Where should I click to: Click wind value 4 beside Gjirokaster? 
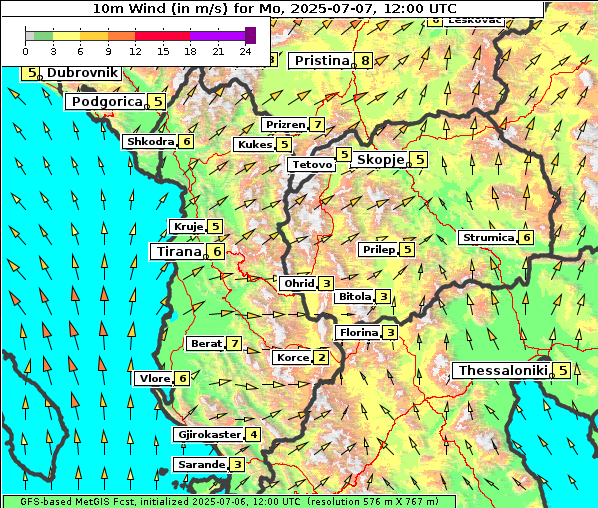(x=254, y=434)
